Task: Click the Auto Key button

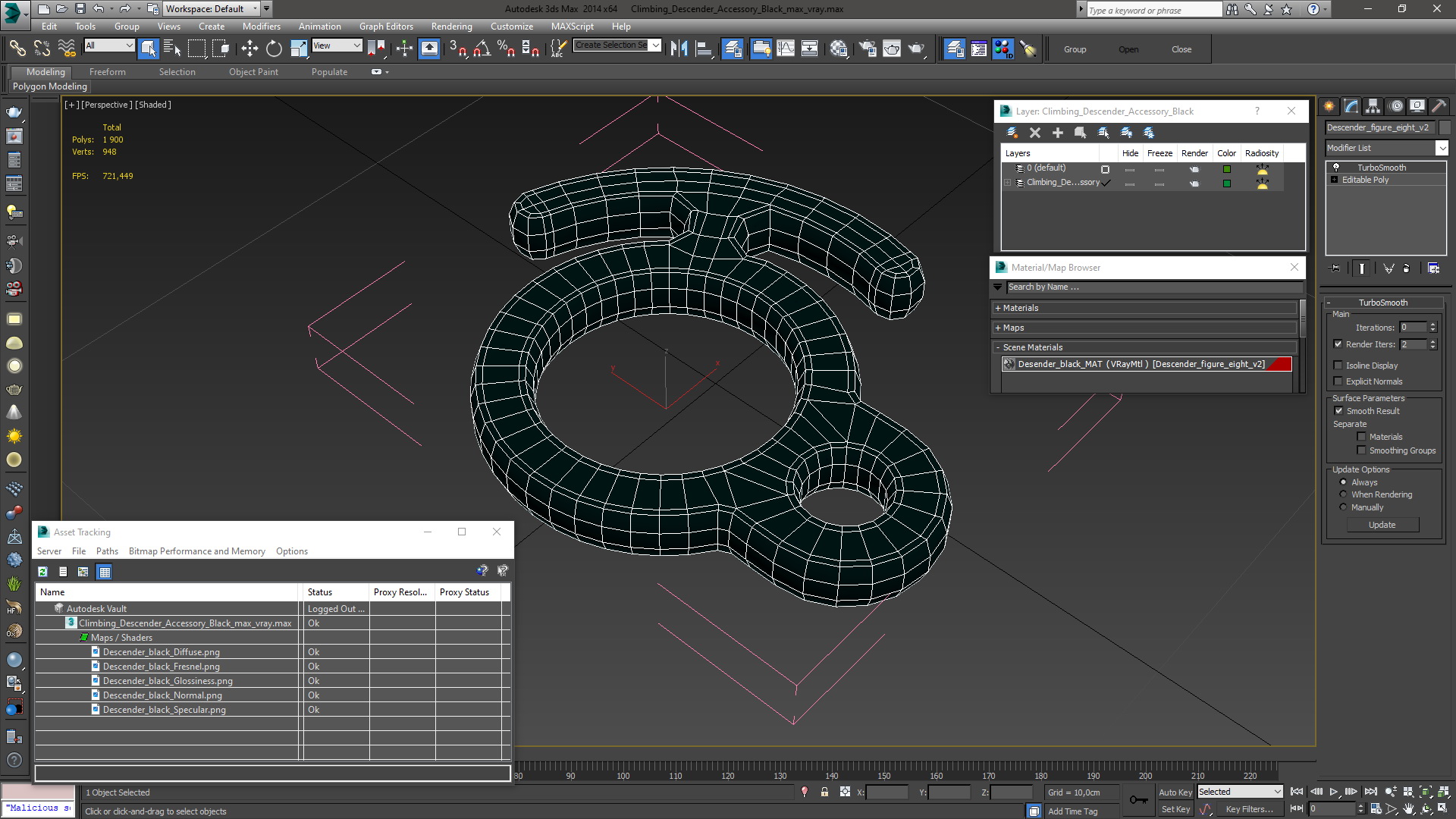Action: 1175,792
